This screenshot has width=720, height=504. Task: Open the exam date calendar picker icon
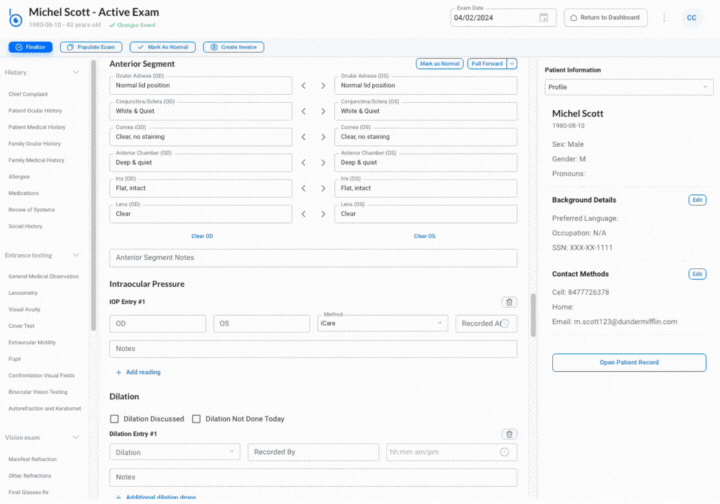tap(544, 18)
